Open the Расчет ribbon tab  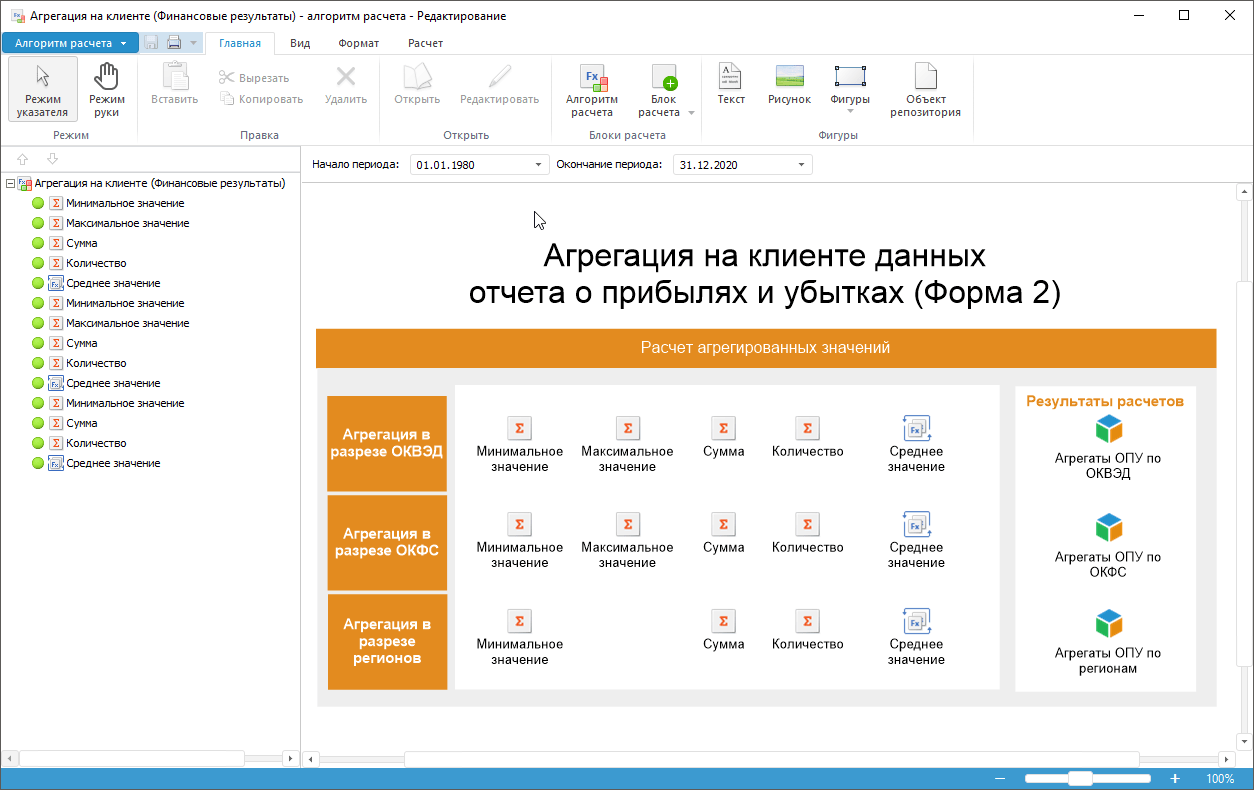pos(425,43)
